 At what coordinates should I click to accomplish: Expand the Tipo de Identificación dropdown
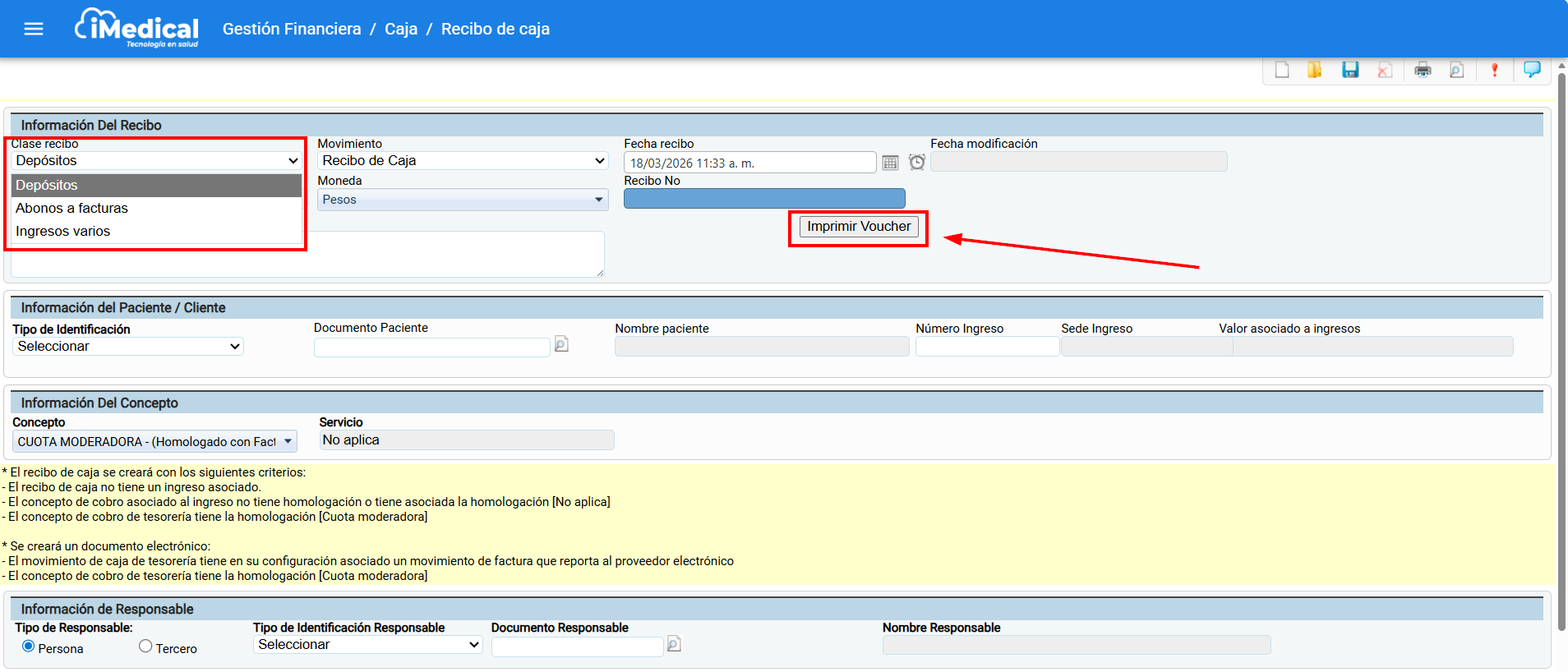pos(128,347)
